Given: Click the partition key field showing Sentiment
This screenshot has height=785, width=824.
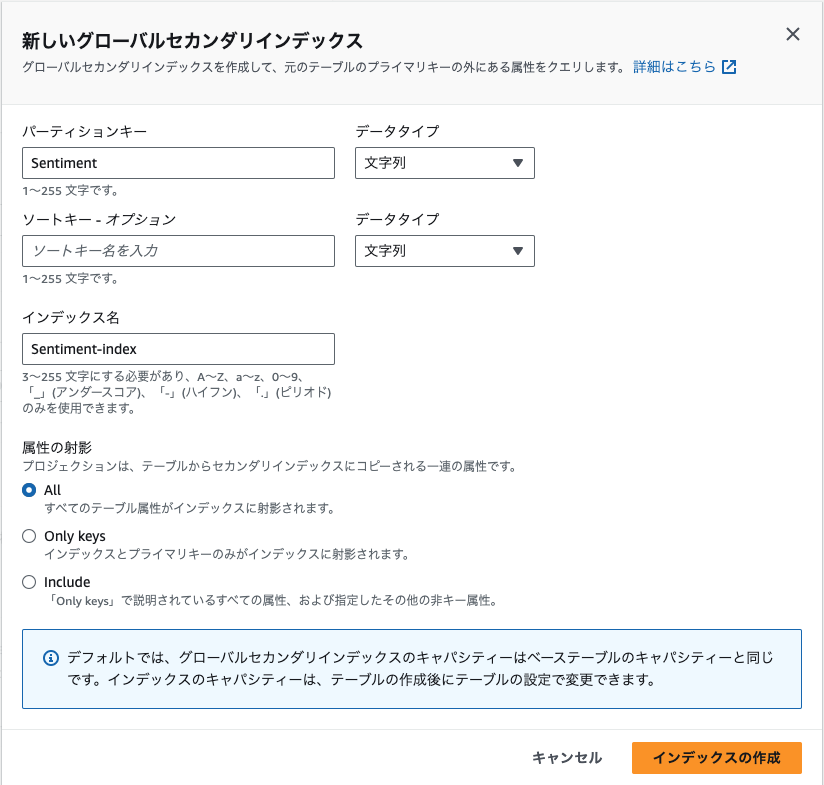Looking at the screenshot, I should point(178,162).
